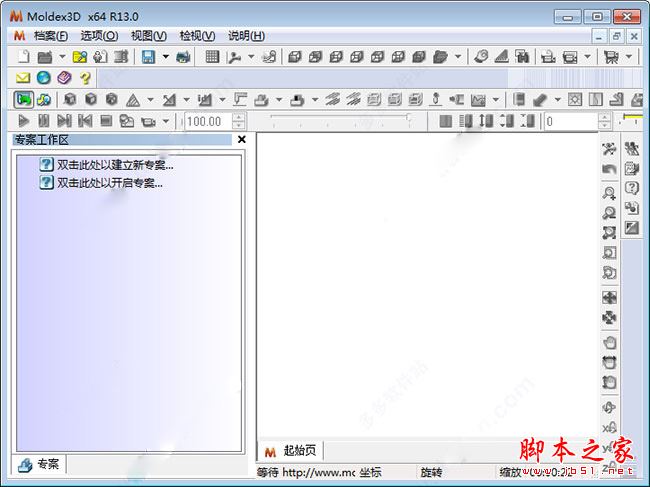
Task: Click the triangle mesh icon
Action: pyautogui.click(x=133, y=99)
